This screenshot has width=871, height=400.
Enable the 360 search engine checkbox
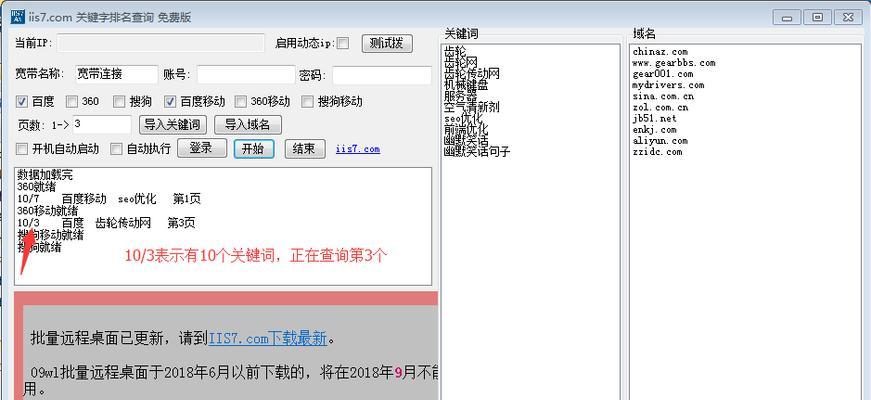tap(72, 101)
